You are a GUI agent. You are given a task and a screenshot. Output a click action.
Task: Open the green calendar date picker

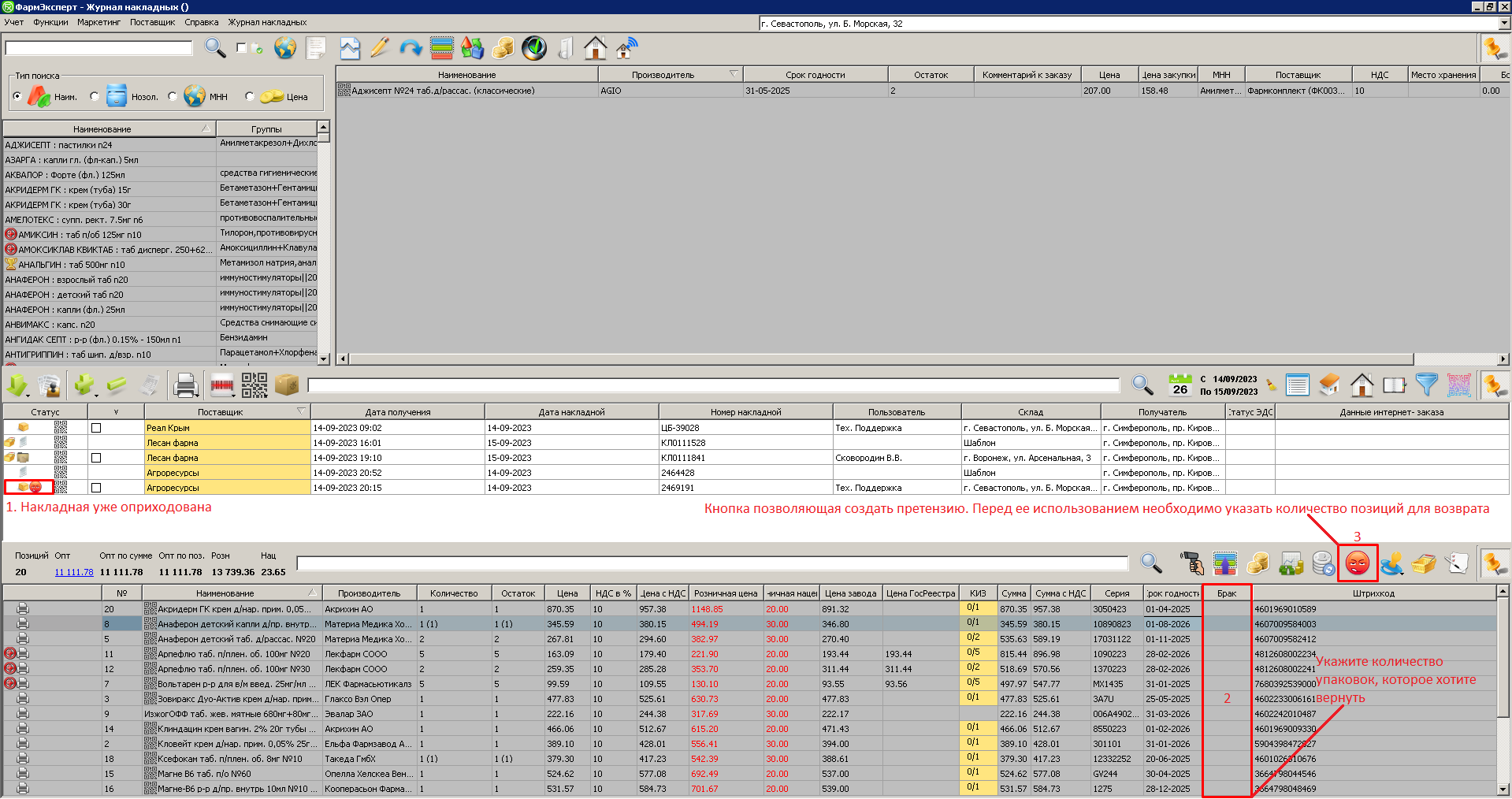coord(1180,385)
